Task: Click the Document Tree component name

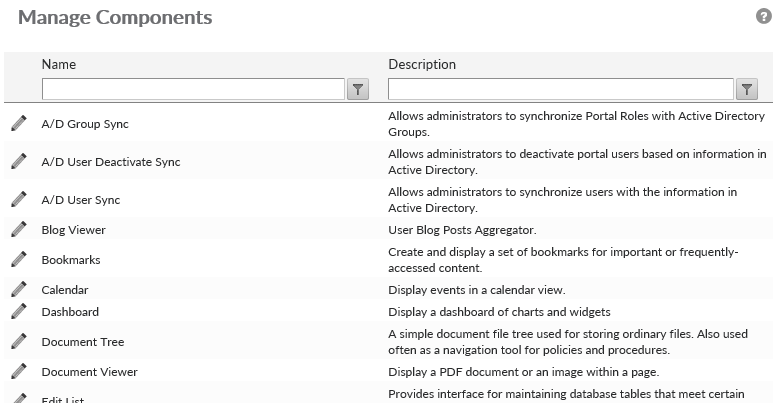Action: click(83, 342)
